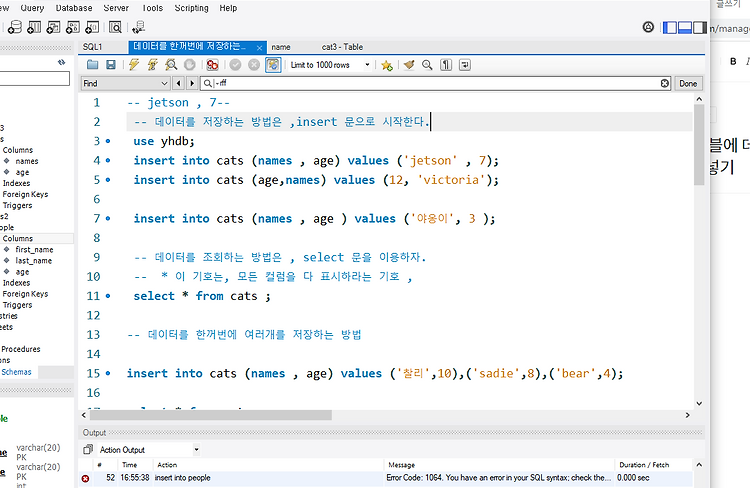Save statement as snippet star icon
The width and height of the screenshot is (750, 488).
pyautogui.click(x=386, y=65)
